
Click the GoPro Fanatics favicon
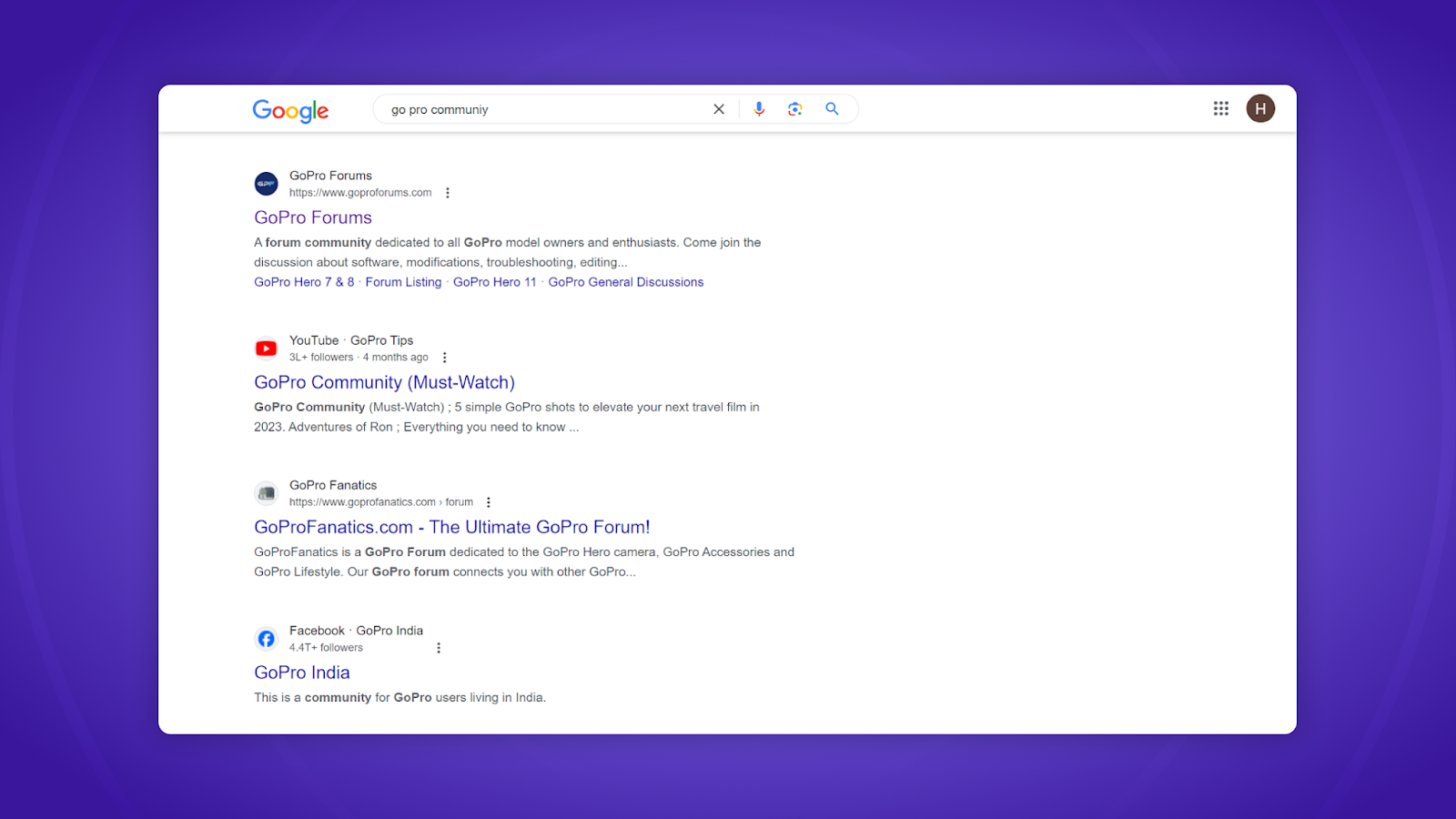266,493
